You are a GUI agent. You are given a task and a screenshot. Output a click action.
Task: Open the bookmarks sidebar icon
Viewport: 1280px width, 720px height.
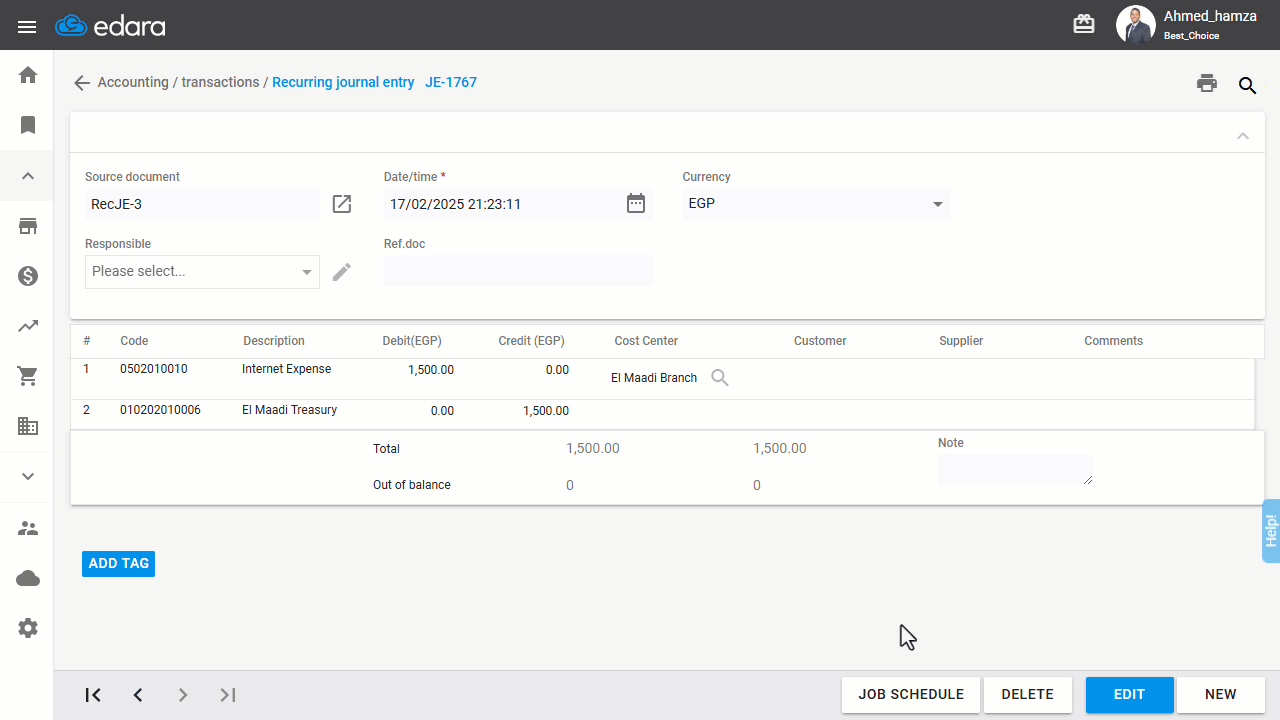[x=28, y=125]
